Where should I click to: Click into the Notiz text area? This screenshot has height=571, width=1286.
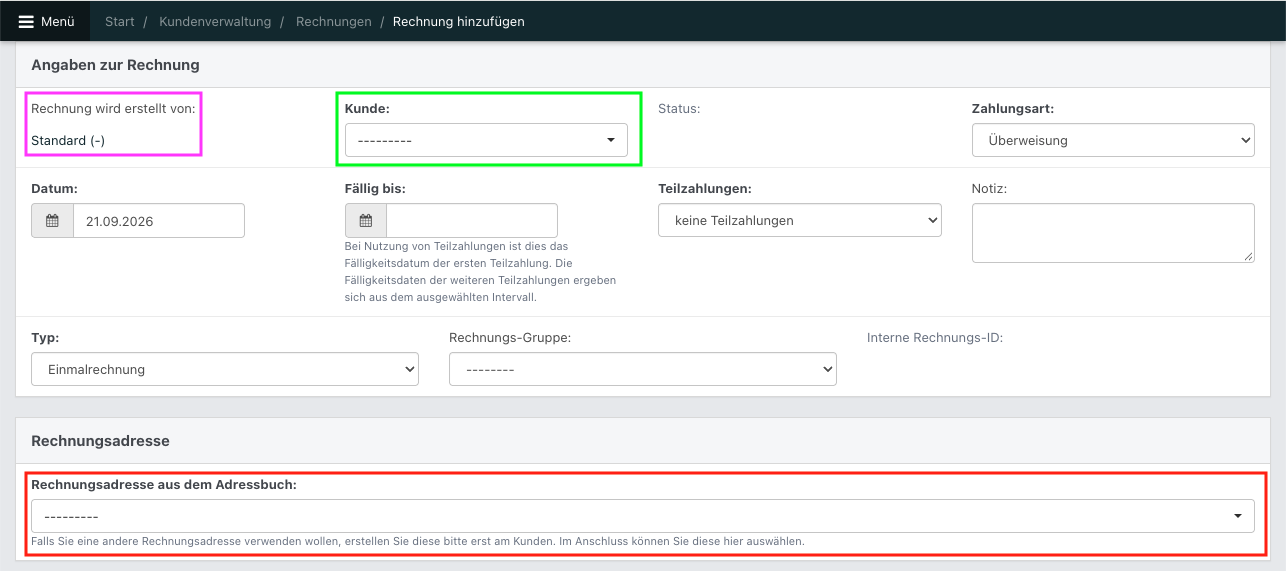tap(1113, 233)
